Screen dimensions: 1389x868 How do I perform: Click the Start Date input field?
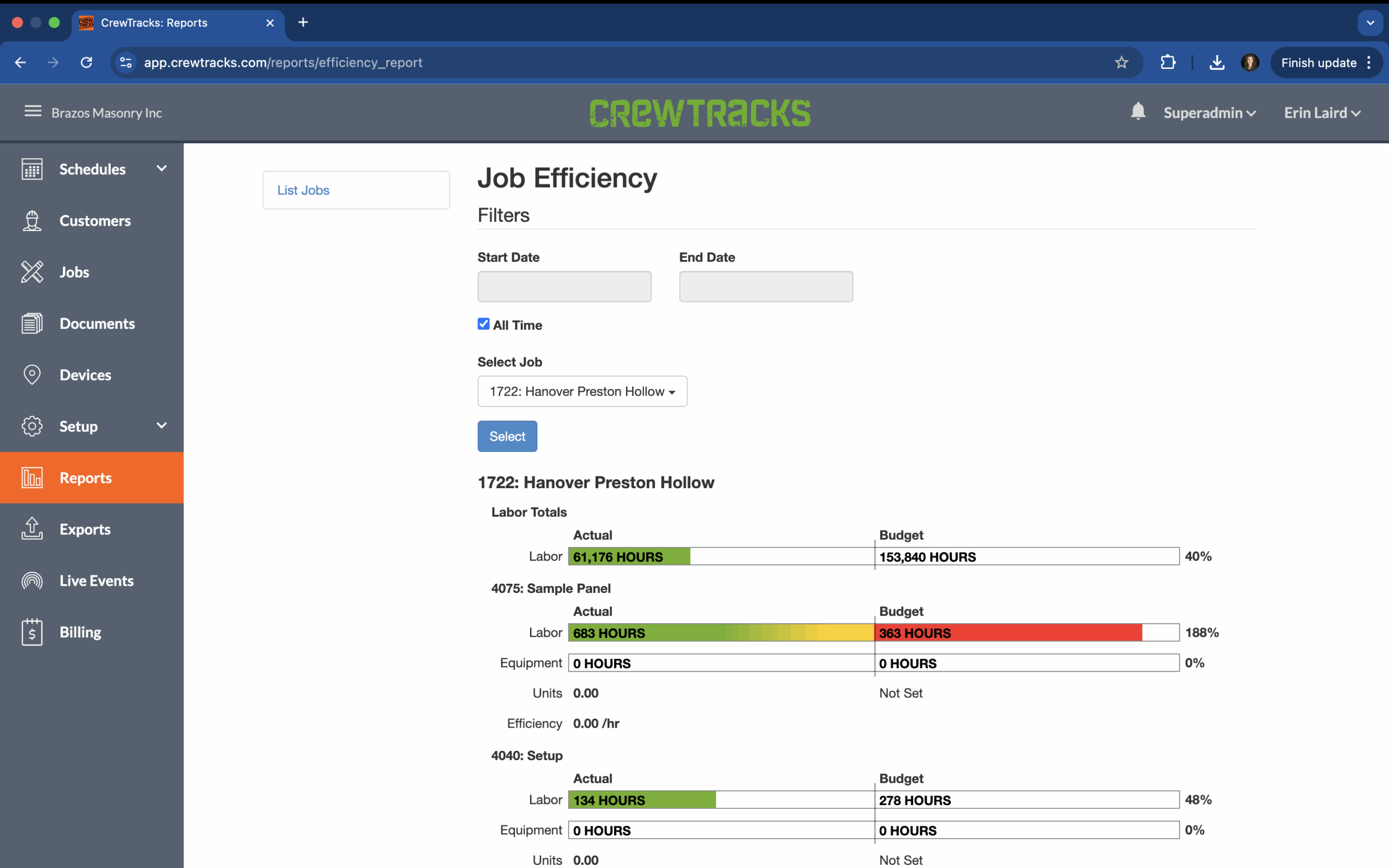[564, 286]
